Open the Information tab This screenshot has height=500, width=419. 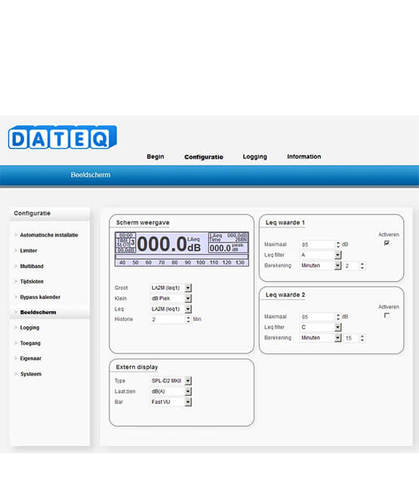tap(304, 156)
